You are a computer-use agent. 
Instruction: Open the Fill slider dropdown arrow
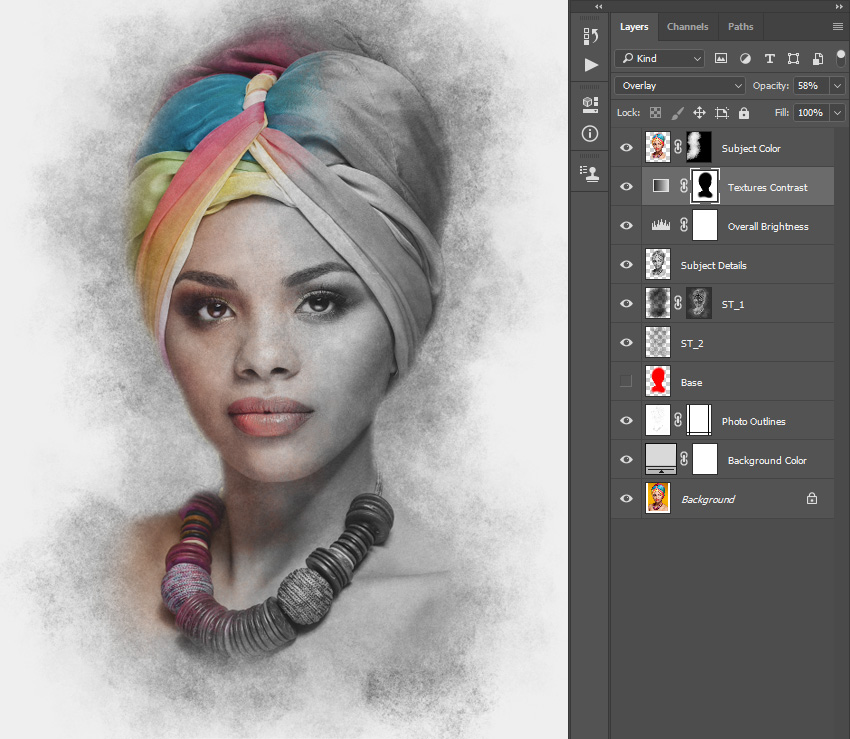point(837,113)
